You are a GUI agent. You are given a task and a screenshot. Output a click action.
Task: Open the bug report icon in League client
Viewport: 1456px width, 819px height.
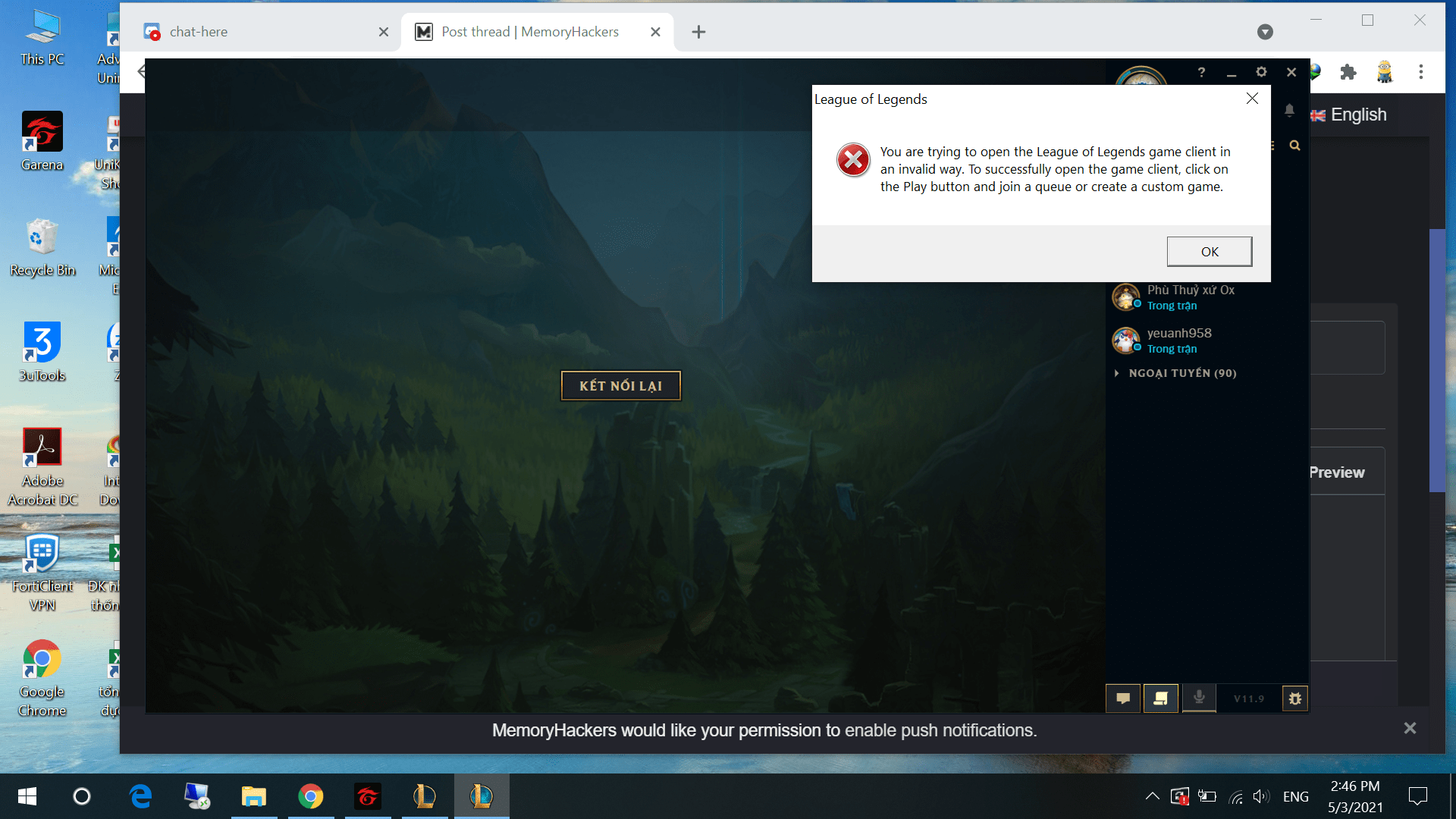tap(1294, 698)
